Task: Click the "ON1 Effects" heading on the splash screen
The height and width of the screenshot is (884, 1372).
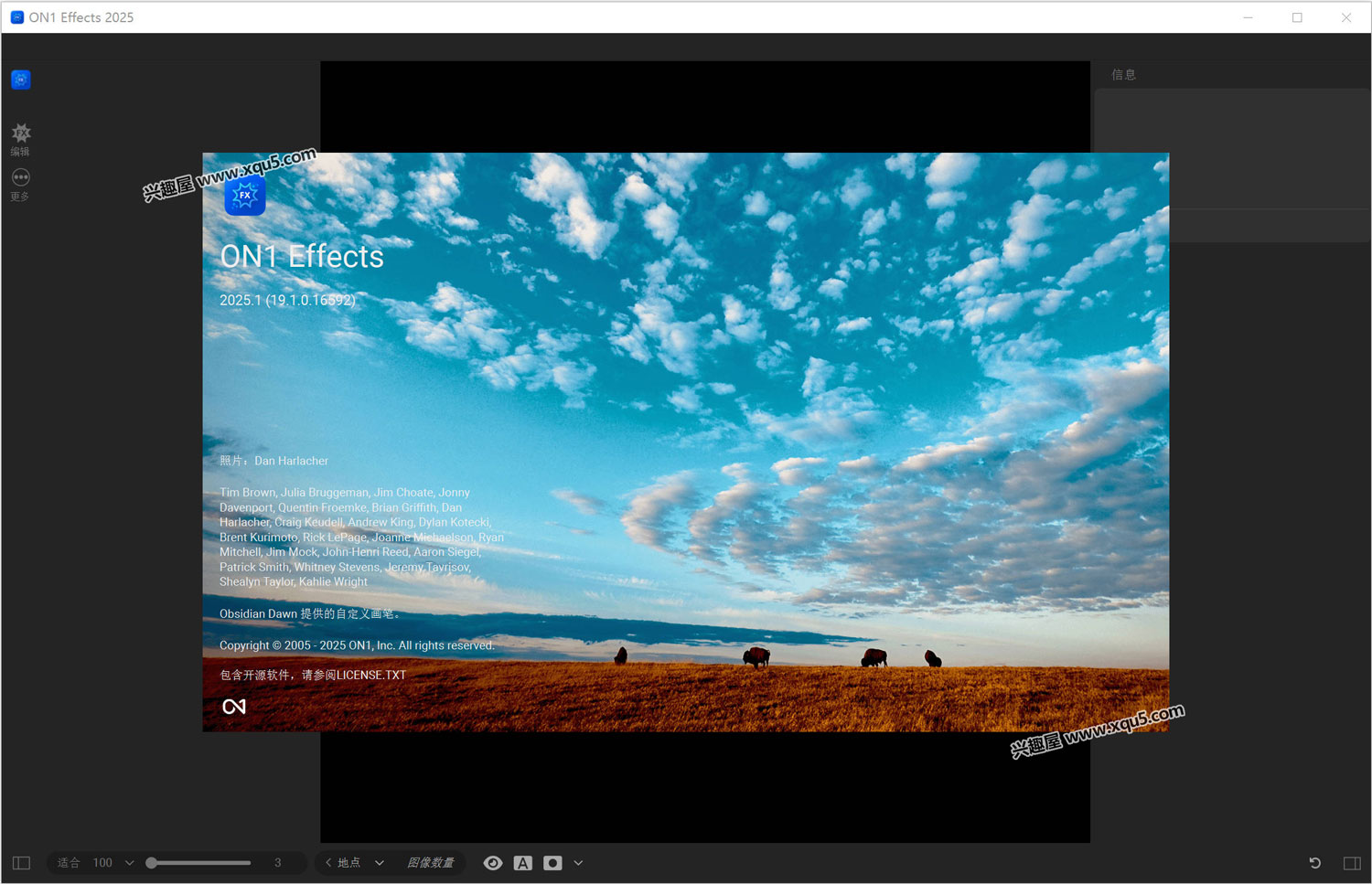Action: point(302,257)
